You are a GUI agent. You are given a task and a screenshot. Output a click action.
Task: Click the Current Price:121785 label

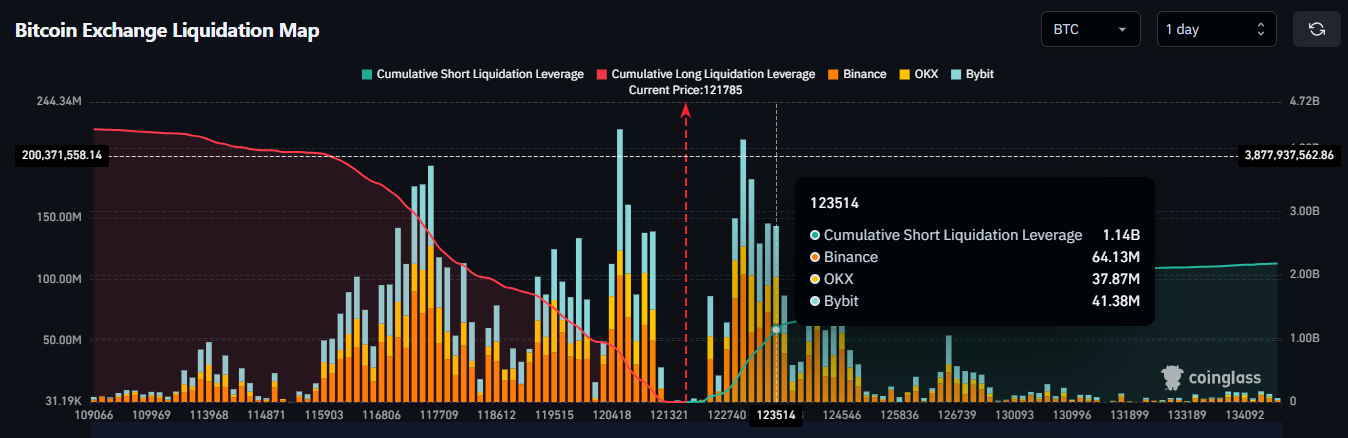(x=685, y=90)
